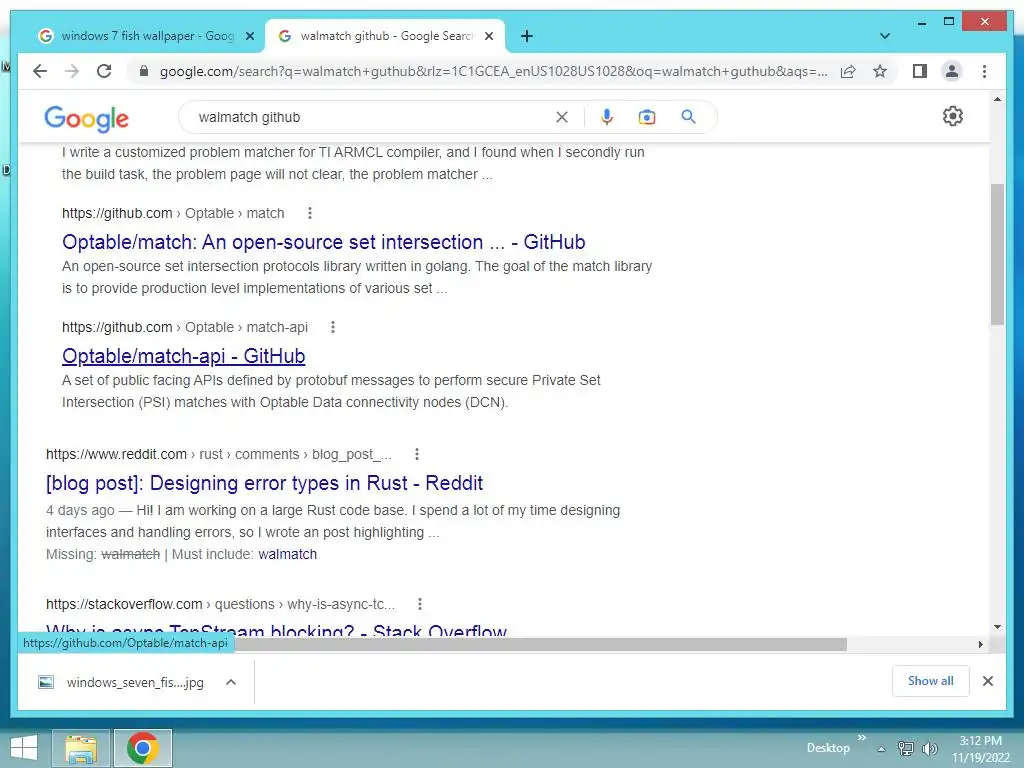
Task: Open the Designing error types in Rust Reddit post
Action: tap(264, 483)
